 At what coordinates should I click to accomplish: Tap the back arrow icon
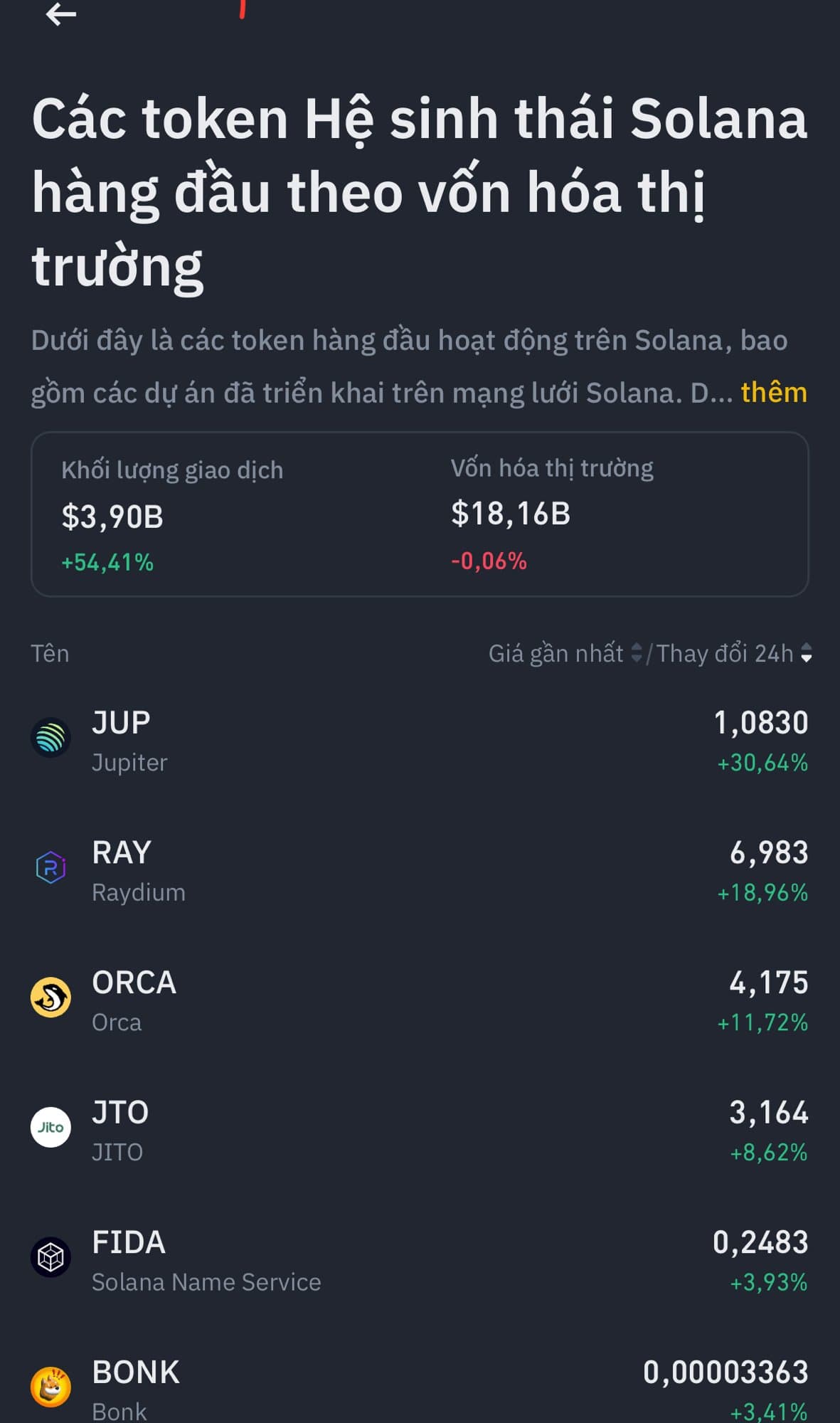tap(61, 14)
